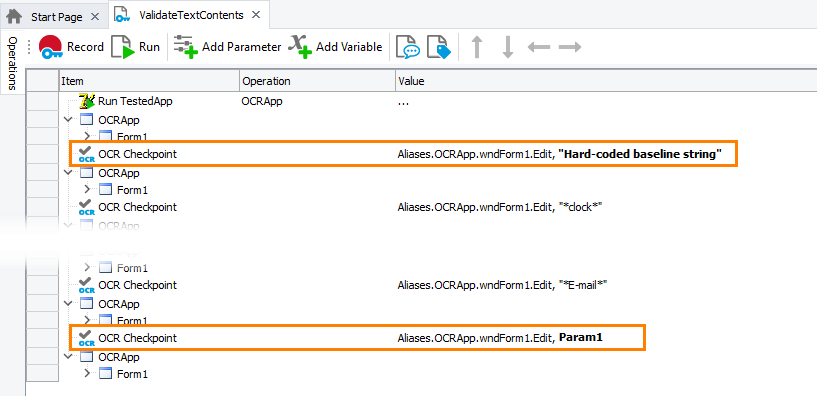
Task: Collapse the OCRApp node under Run TestedApp
Action: point(68,120)
